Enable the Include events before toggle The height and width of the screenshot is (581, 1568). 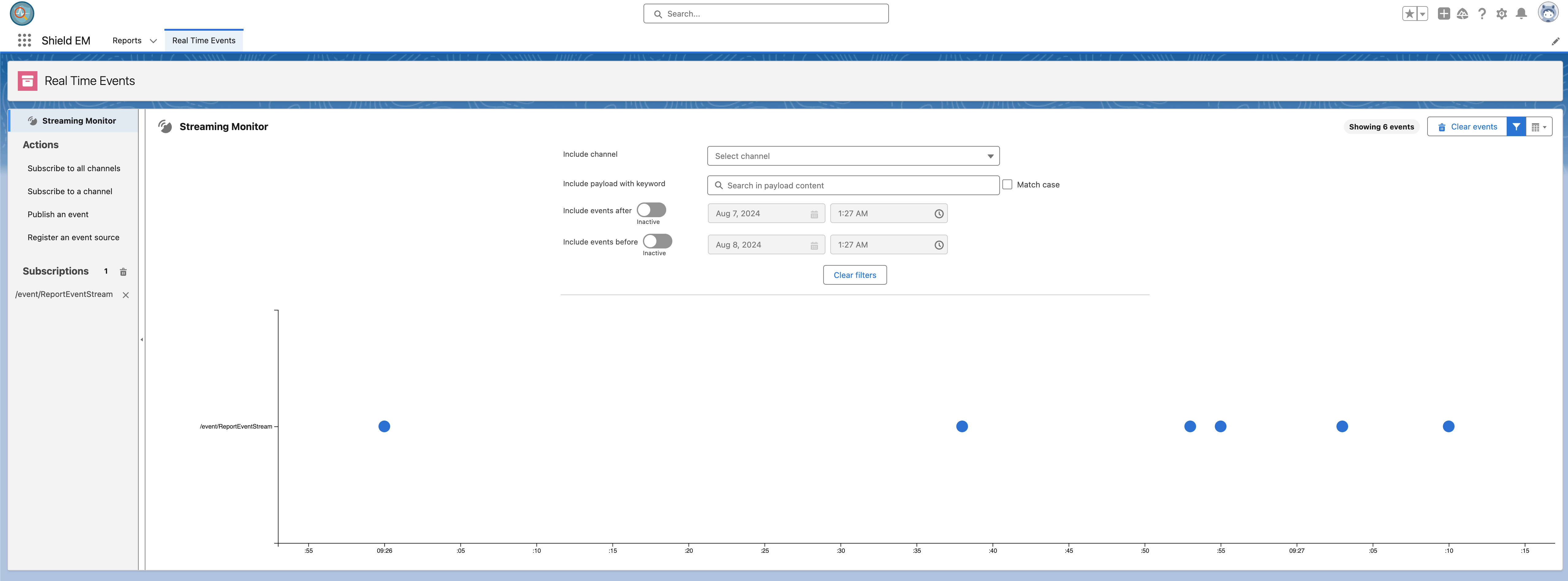[x=657, y=241]
